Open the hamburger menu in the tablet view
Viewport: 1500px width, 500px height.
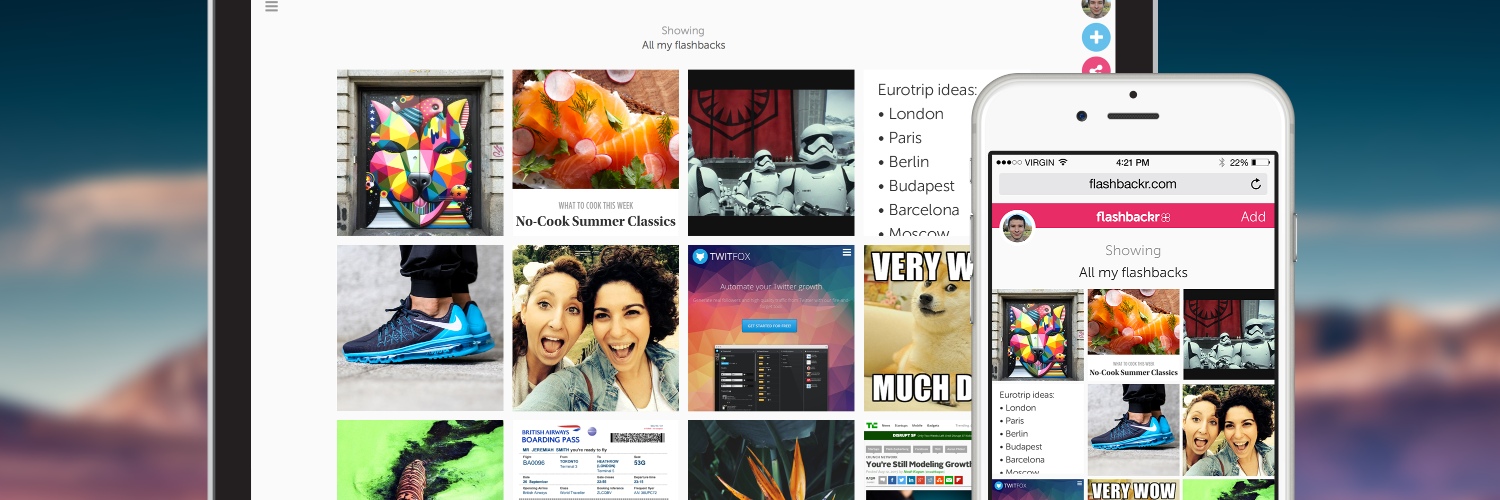click(271, 6)
